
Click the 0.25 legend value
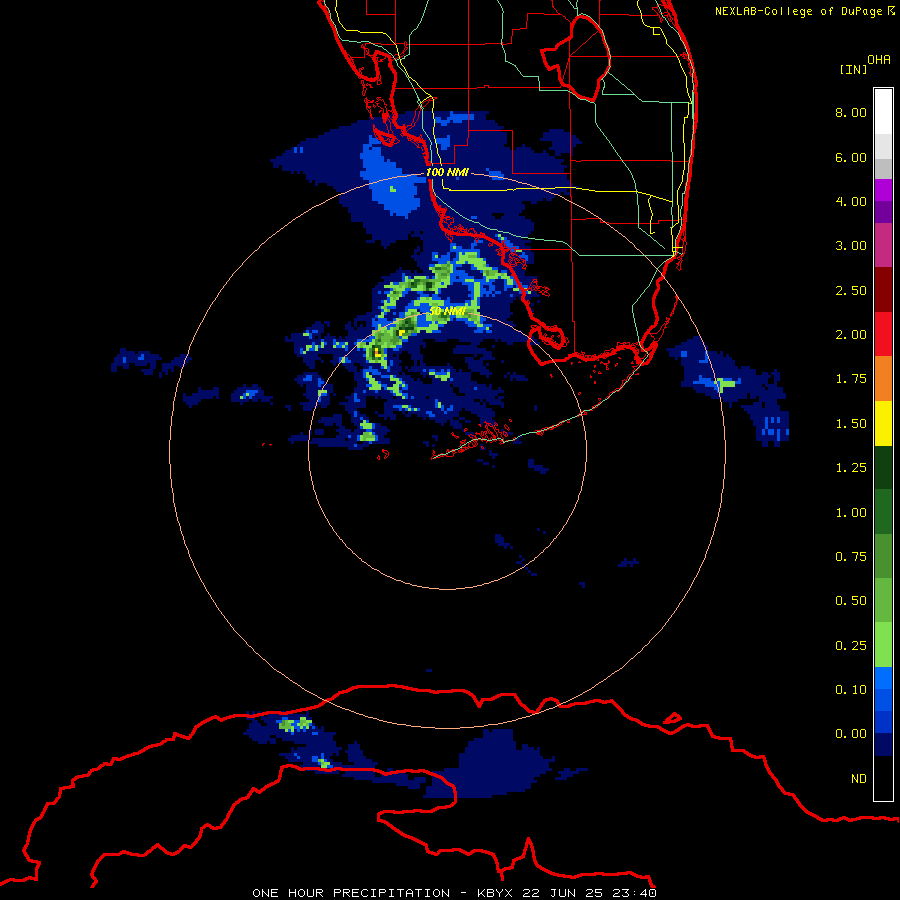tap(851, 646)
